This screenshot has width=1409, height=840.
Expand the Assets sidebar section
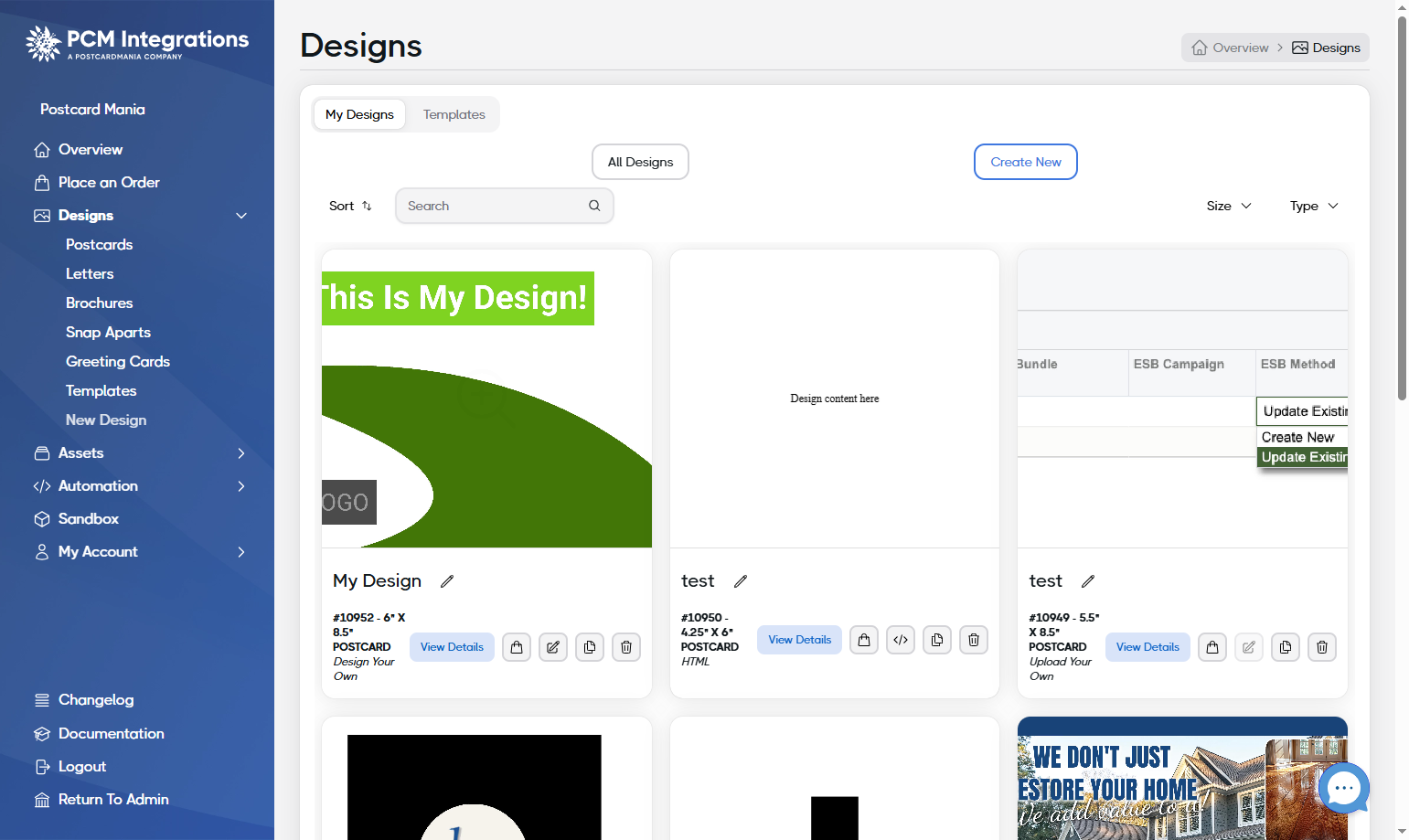tap(241, 453)
